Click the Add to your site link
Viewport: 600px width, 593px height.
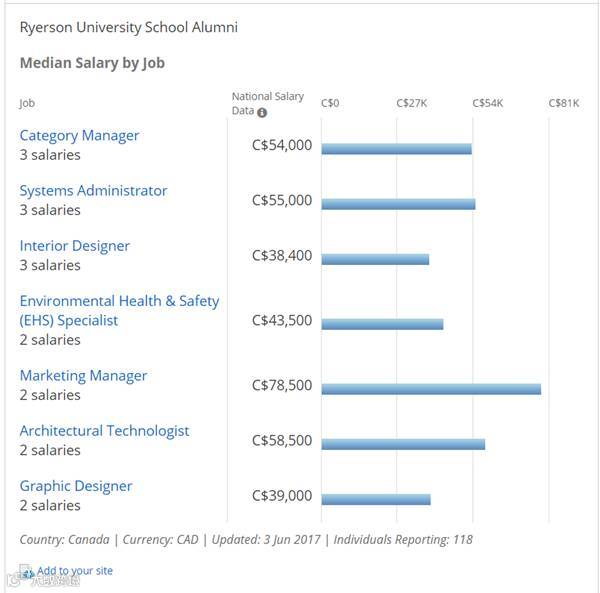75,570
